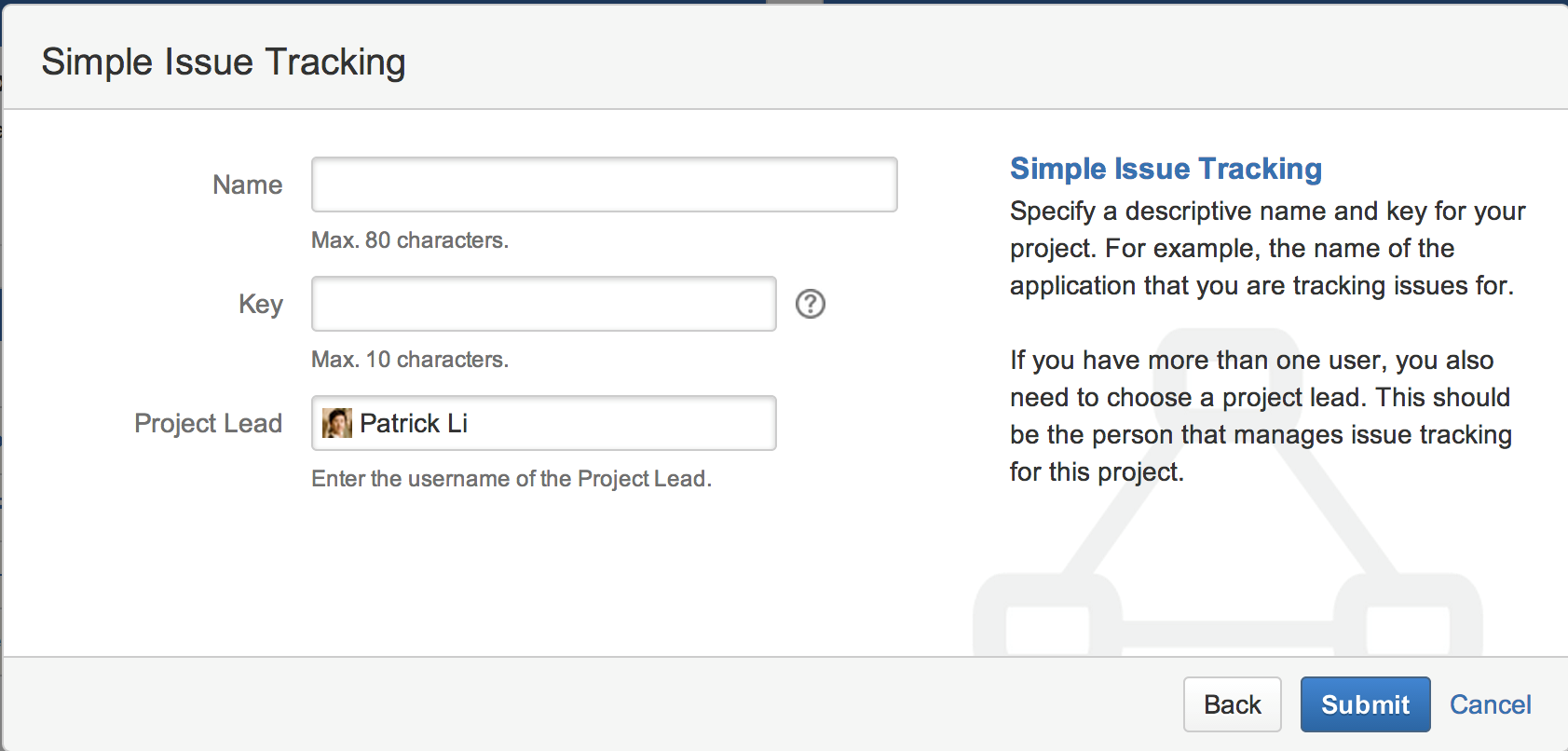The width and height of the screenshot is (1568, 751).
Task: Click the "Max. 80 characters." hint text
Action: (x=410, y=240)
